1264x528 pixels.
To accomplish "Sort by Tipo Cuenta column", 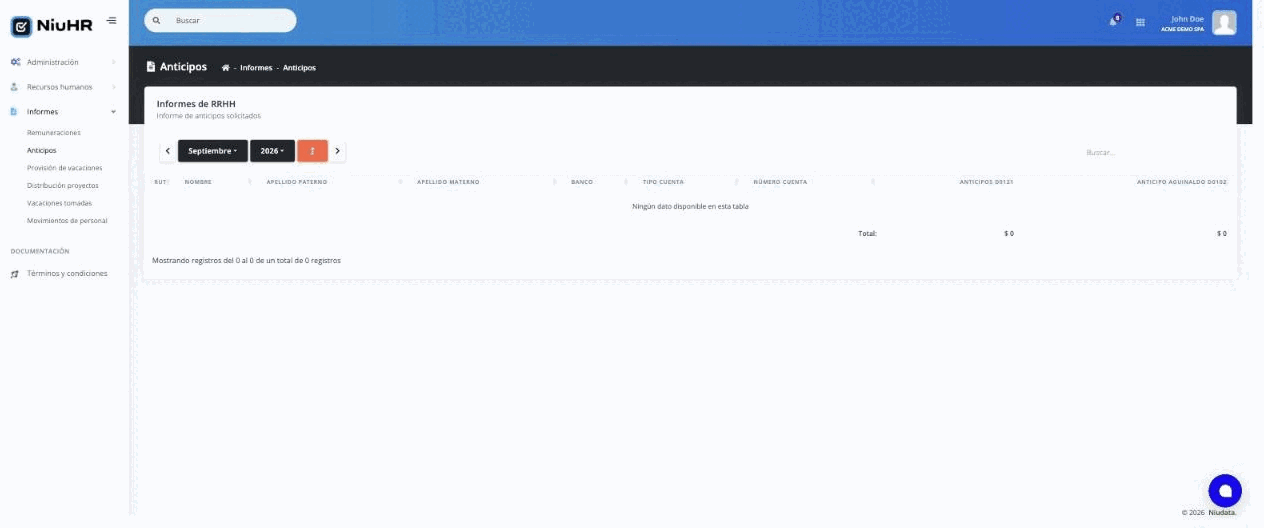I will pyautogui.click(x=690, y=182).
